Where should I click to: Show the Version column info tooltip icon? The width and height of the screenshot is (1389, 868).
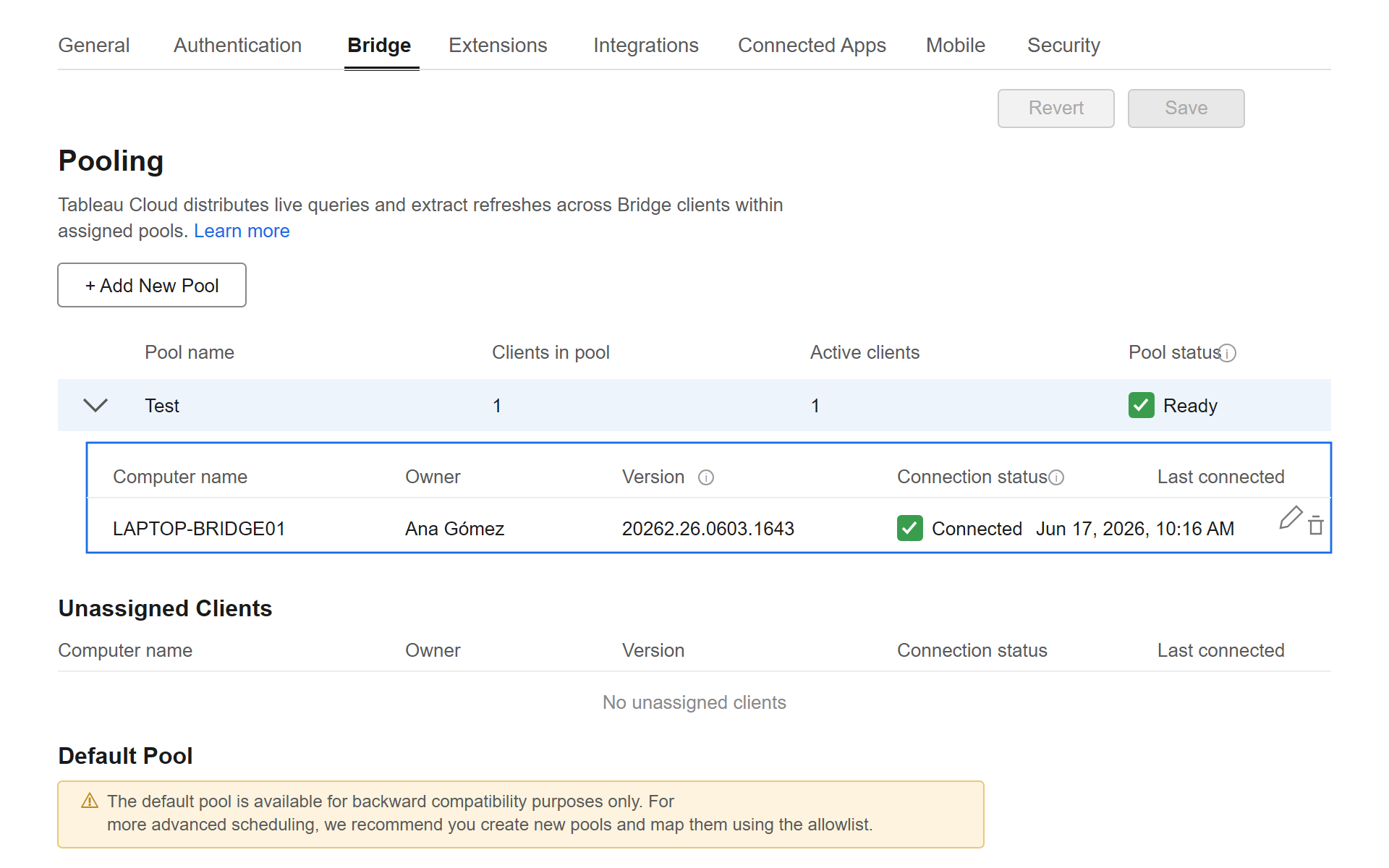(706, 477)
